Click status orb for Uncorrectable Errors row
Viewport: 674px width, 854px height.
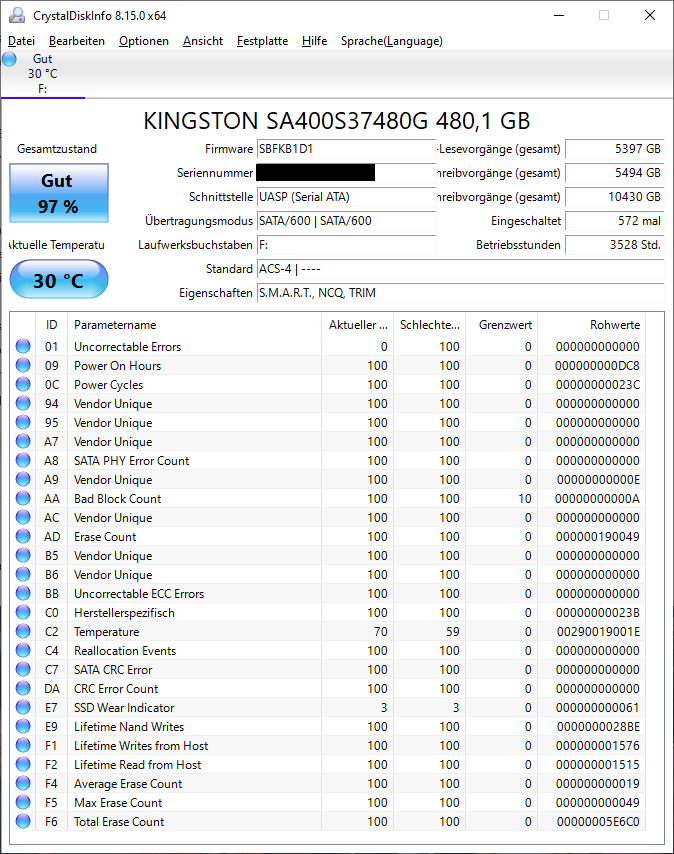click(23, 347)
